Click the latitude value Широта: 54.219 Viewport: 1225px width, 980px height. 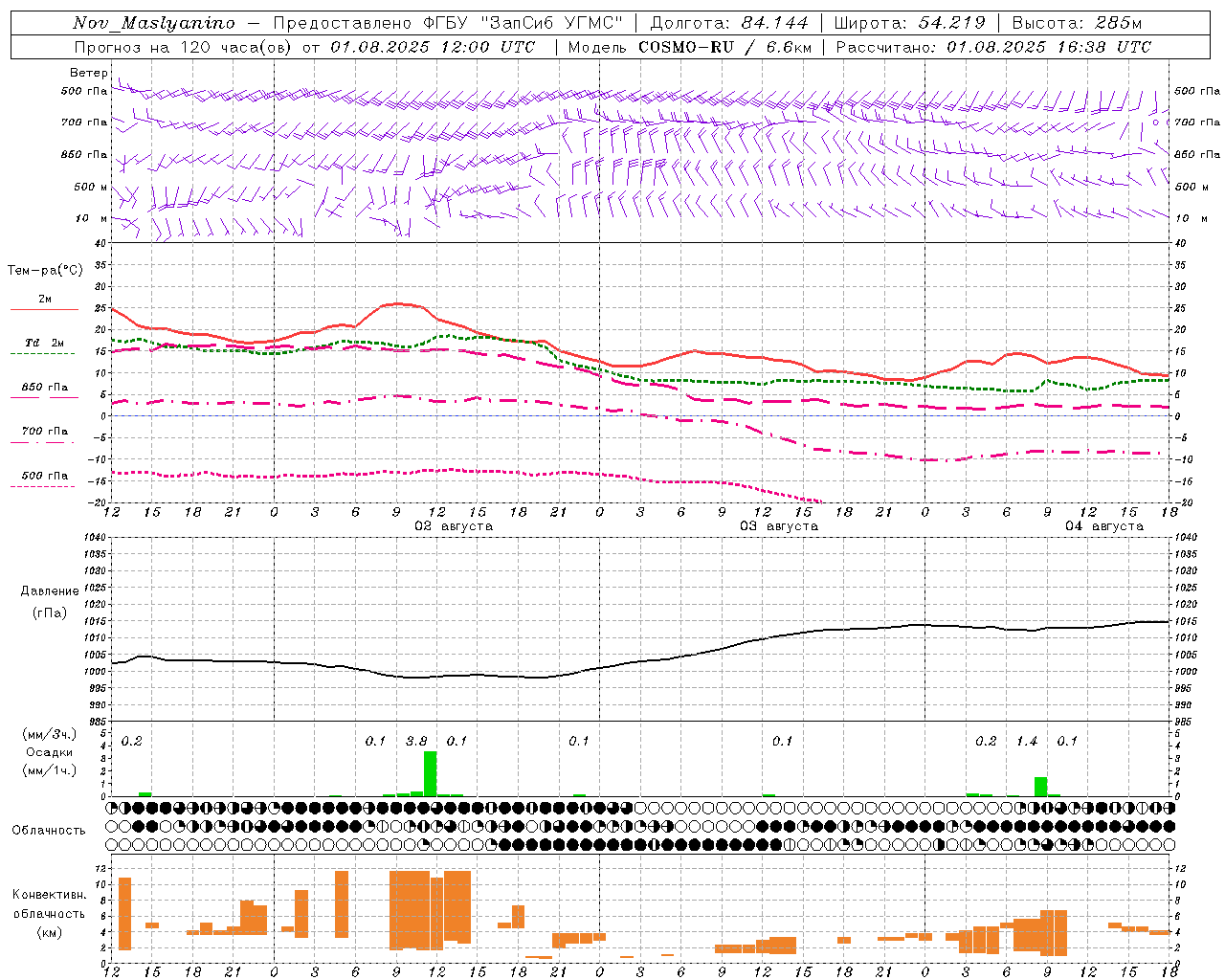[x=909, y=23]
